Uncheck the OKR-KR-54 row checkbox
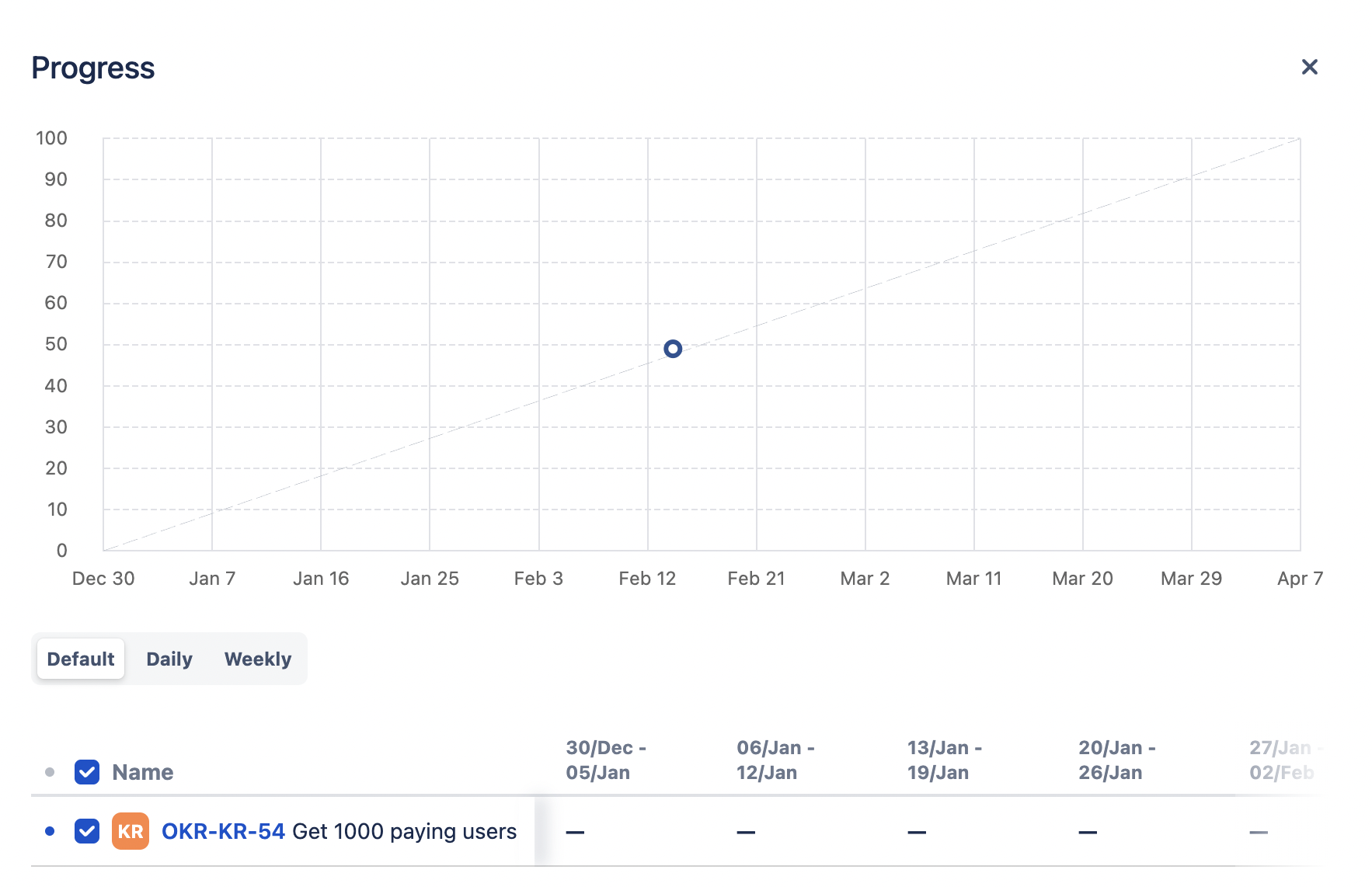This screenshot has height=887, width=1372. click(87, 831)
